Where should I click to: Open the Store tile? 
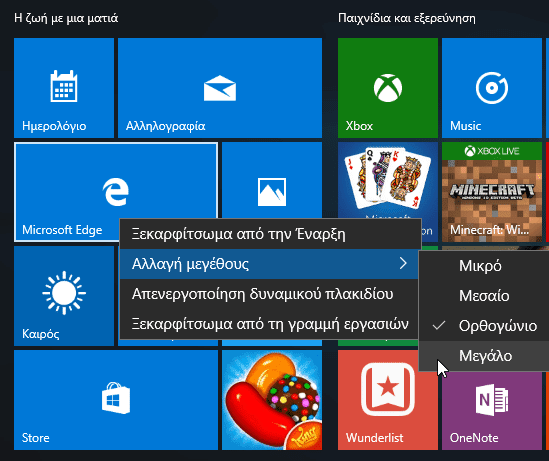(x=116, y=400)
